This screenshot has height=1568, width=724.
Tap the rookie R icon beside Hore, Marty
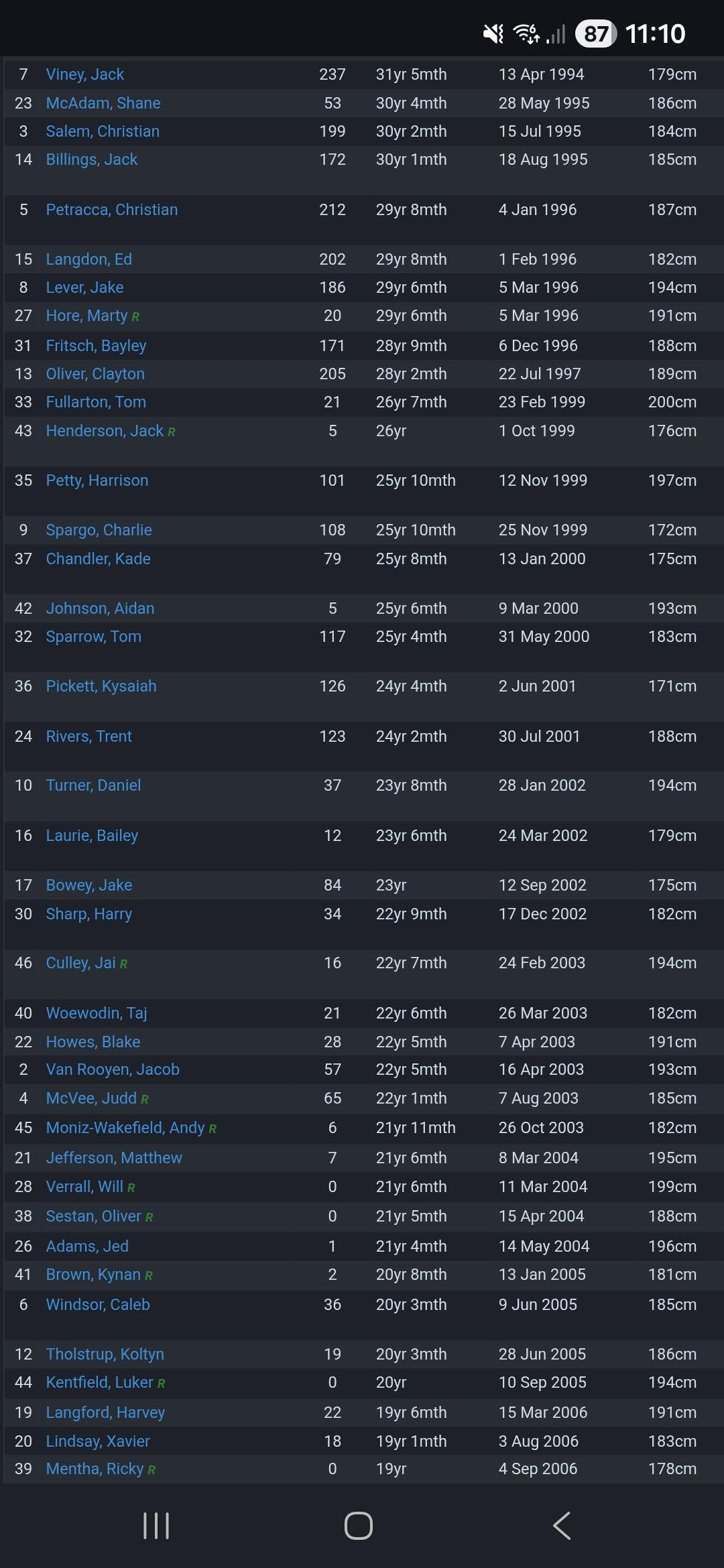point(135,317)
